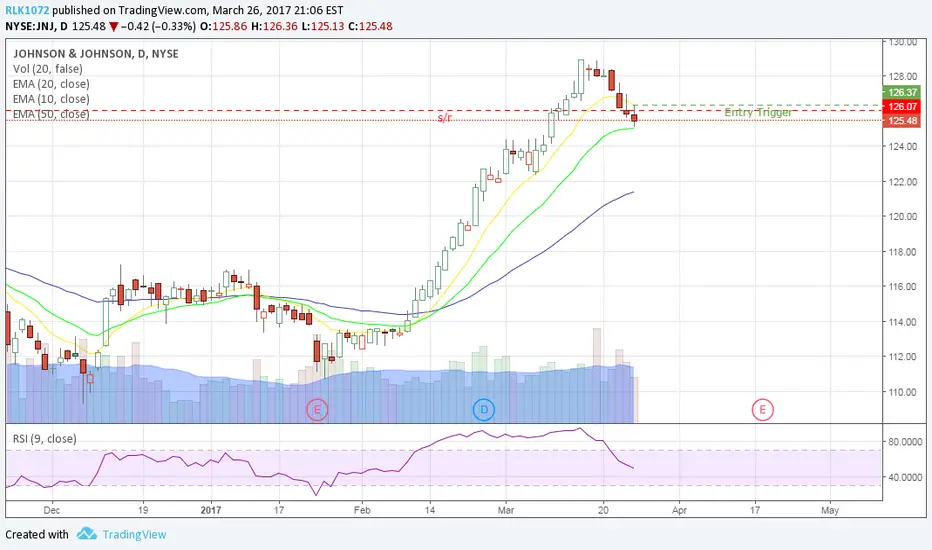Click the pink E earnings marker near April
The image size is (932, 550).
click(763, 410)
